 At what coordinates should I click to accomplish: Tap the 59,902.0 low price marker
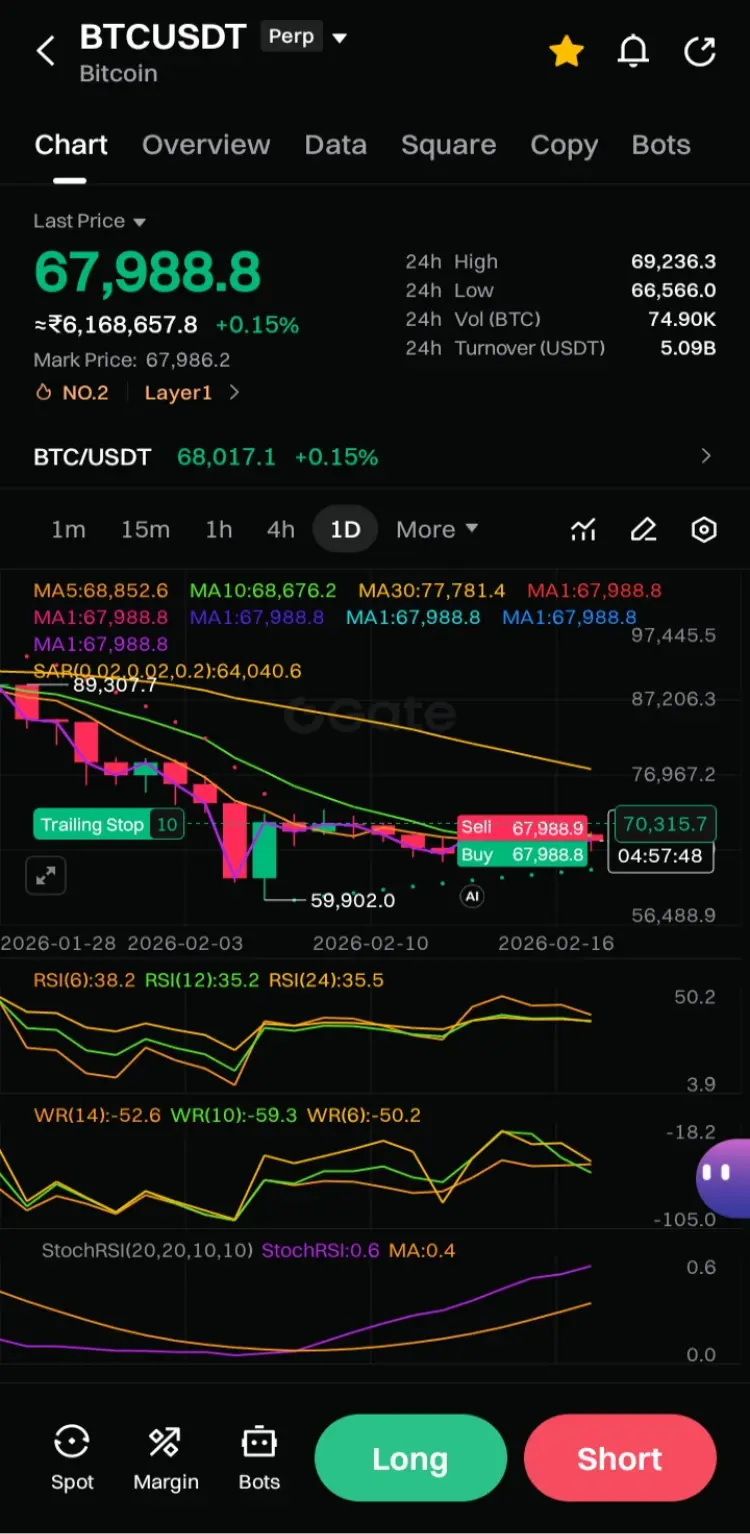[x=352, y=900]
